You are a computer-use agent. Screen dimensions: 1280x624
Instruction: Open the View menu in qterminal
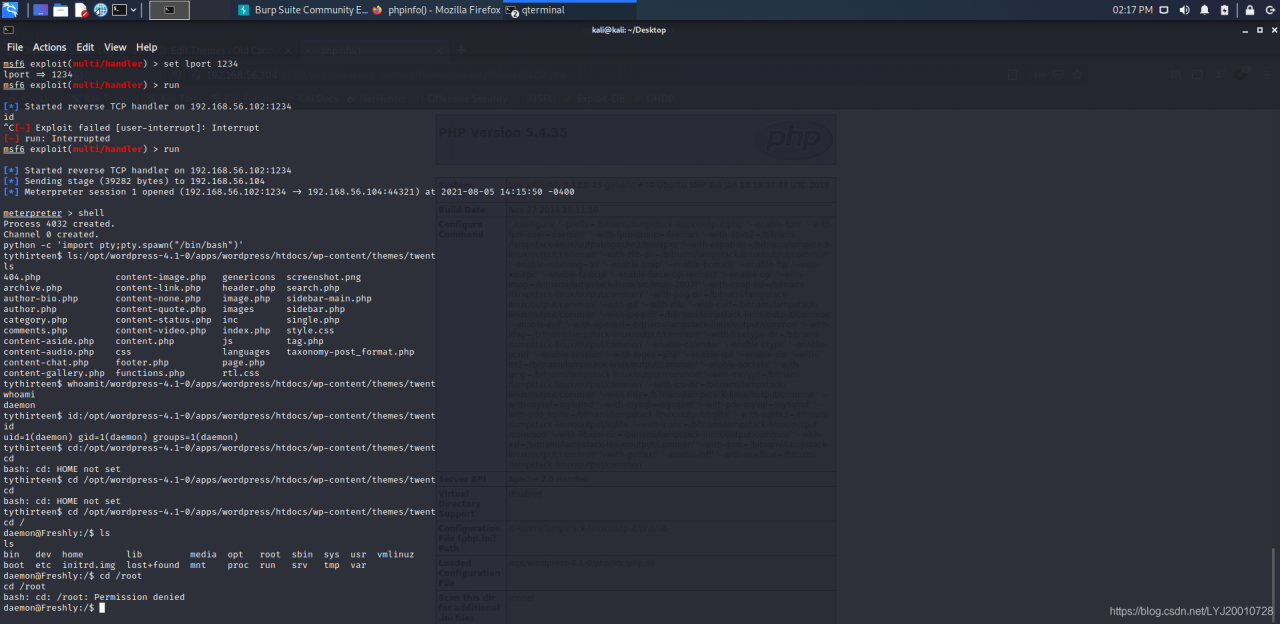pyautogui.click(x=115, y=47)
